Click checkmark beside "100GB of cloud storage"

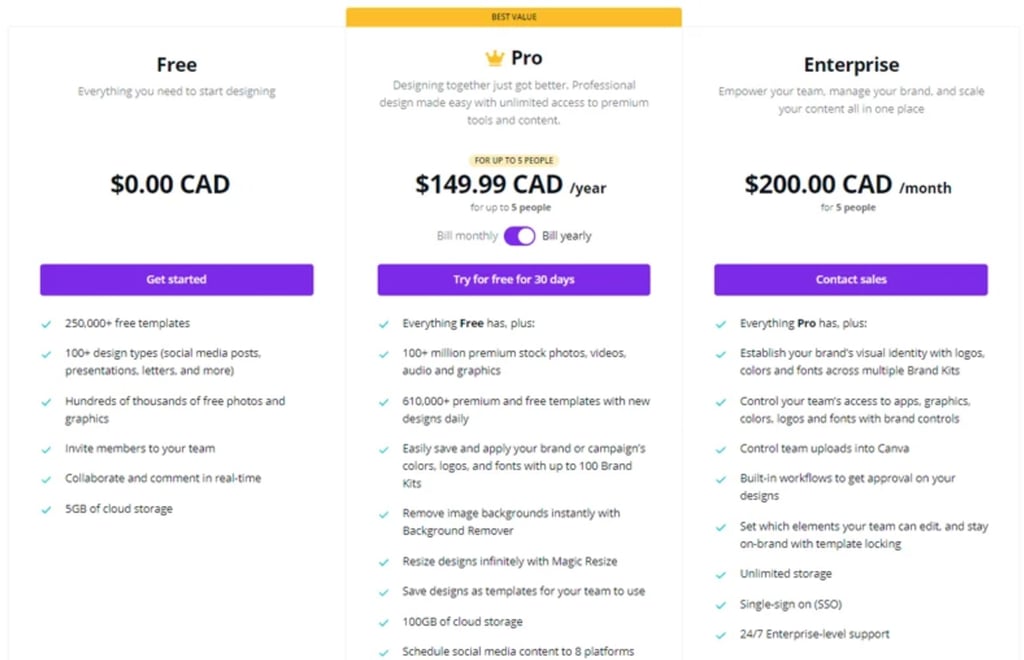383,621
